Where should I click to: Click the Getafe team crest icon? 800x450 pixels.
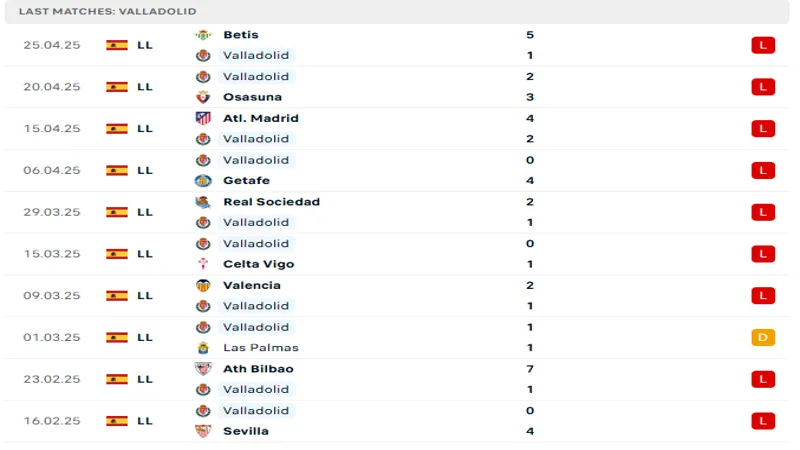pos(203,181)
